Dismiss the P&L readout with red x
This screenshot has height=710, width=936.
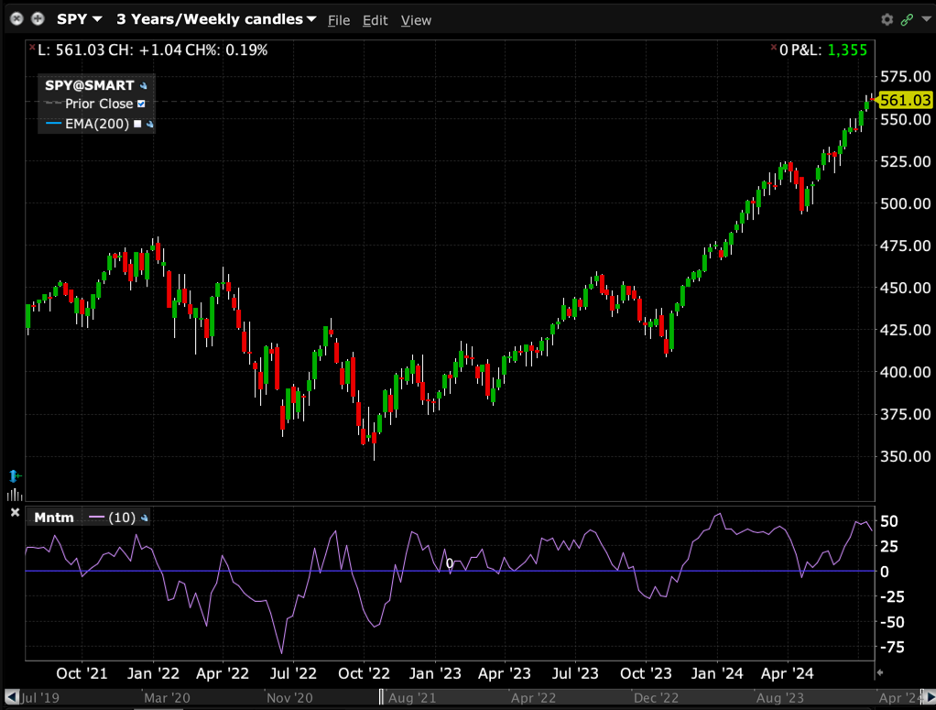point(773,49)
